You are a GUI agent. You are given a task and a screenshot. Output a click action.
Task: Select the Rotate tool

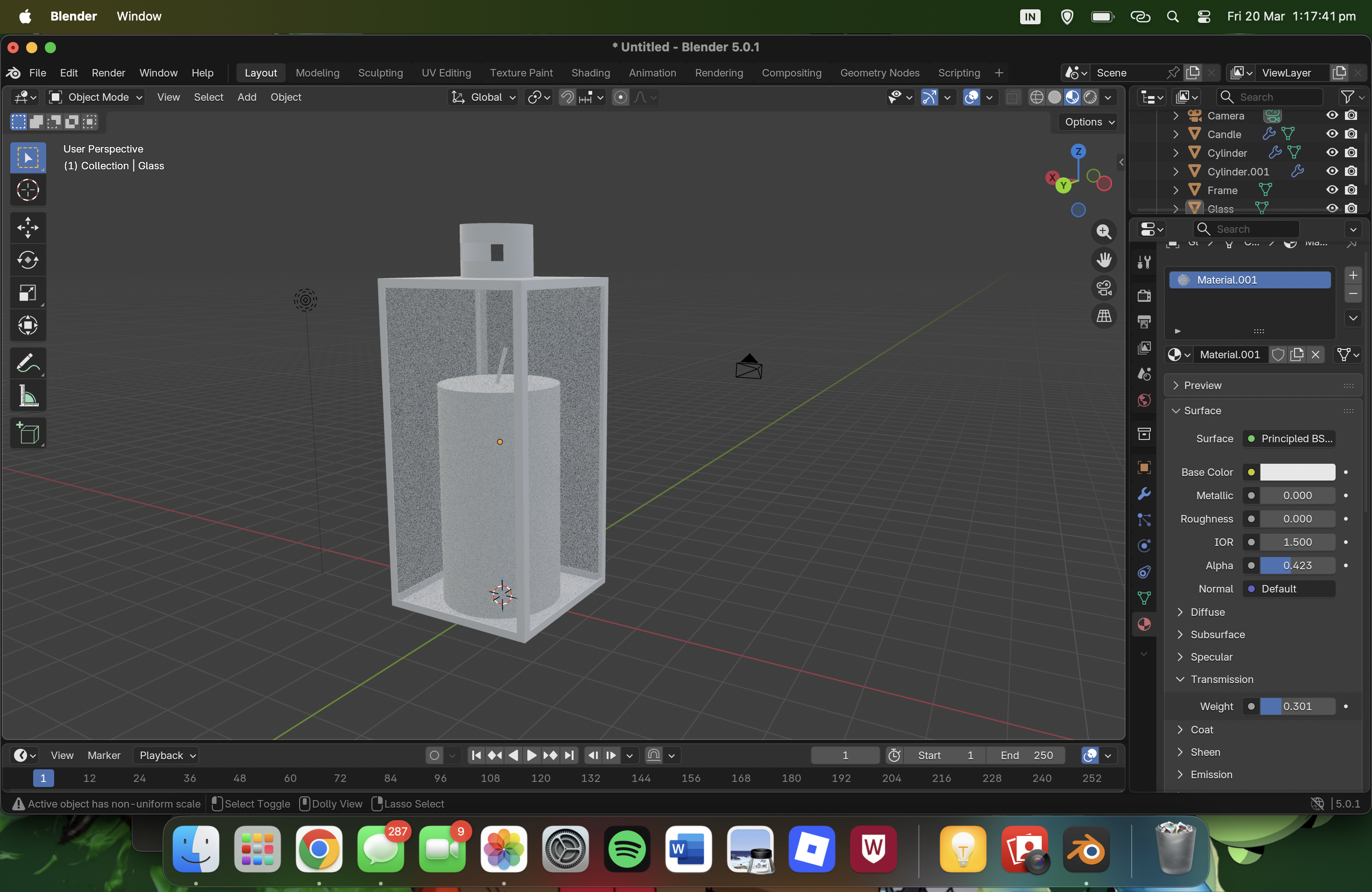28,260
